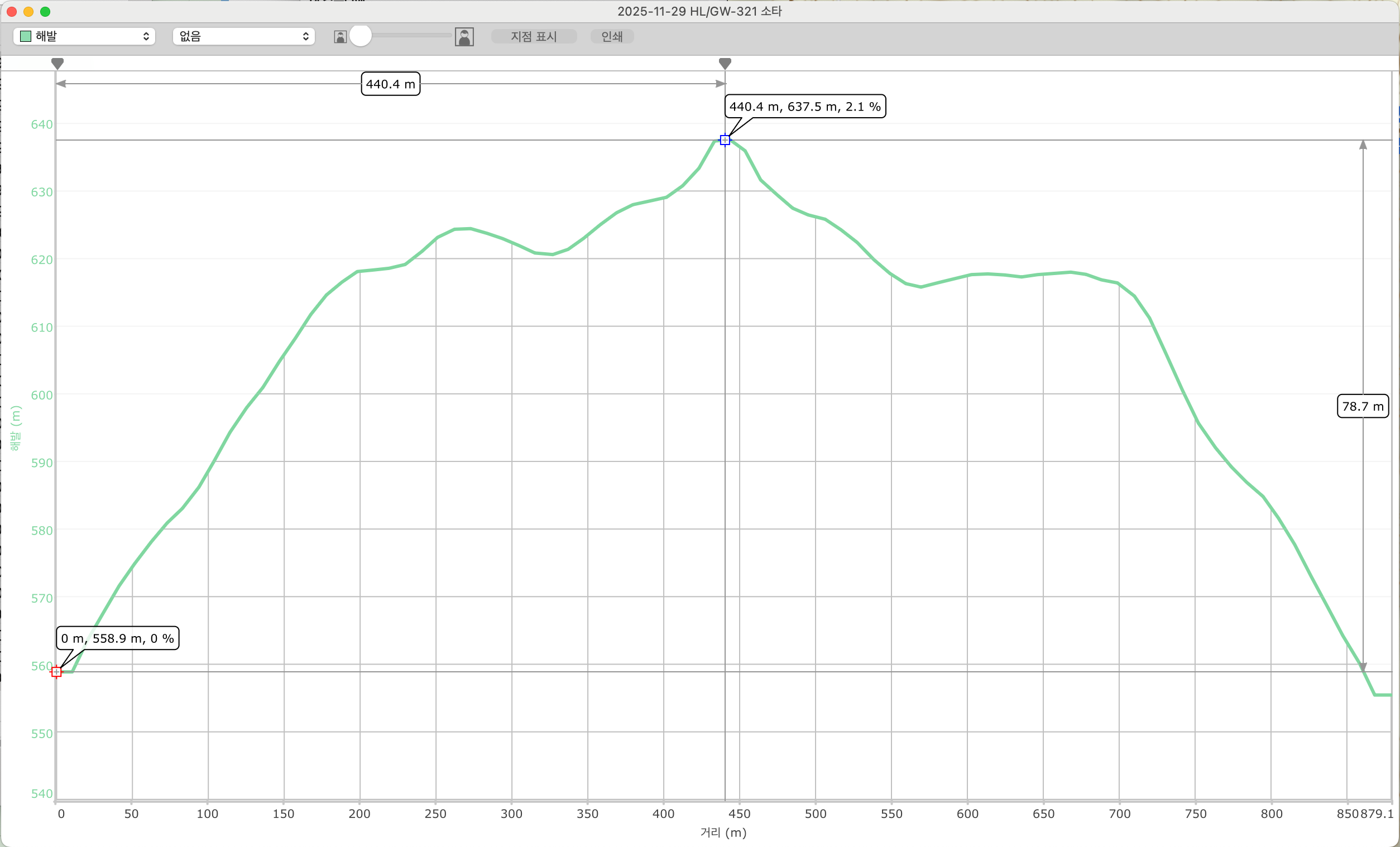Screen dimensions: 1400x847
Task: Click the small portrait icon left of slider
Action: click(340, 37)
